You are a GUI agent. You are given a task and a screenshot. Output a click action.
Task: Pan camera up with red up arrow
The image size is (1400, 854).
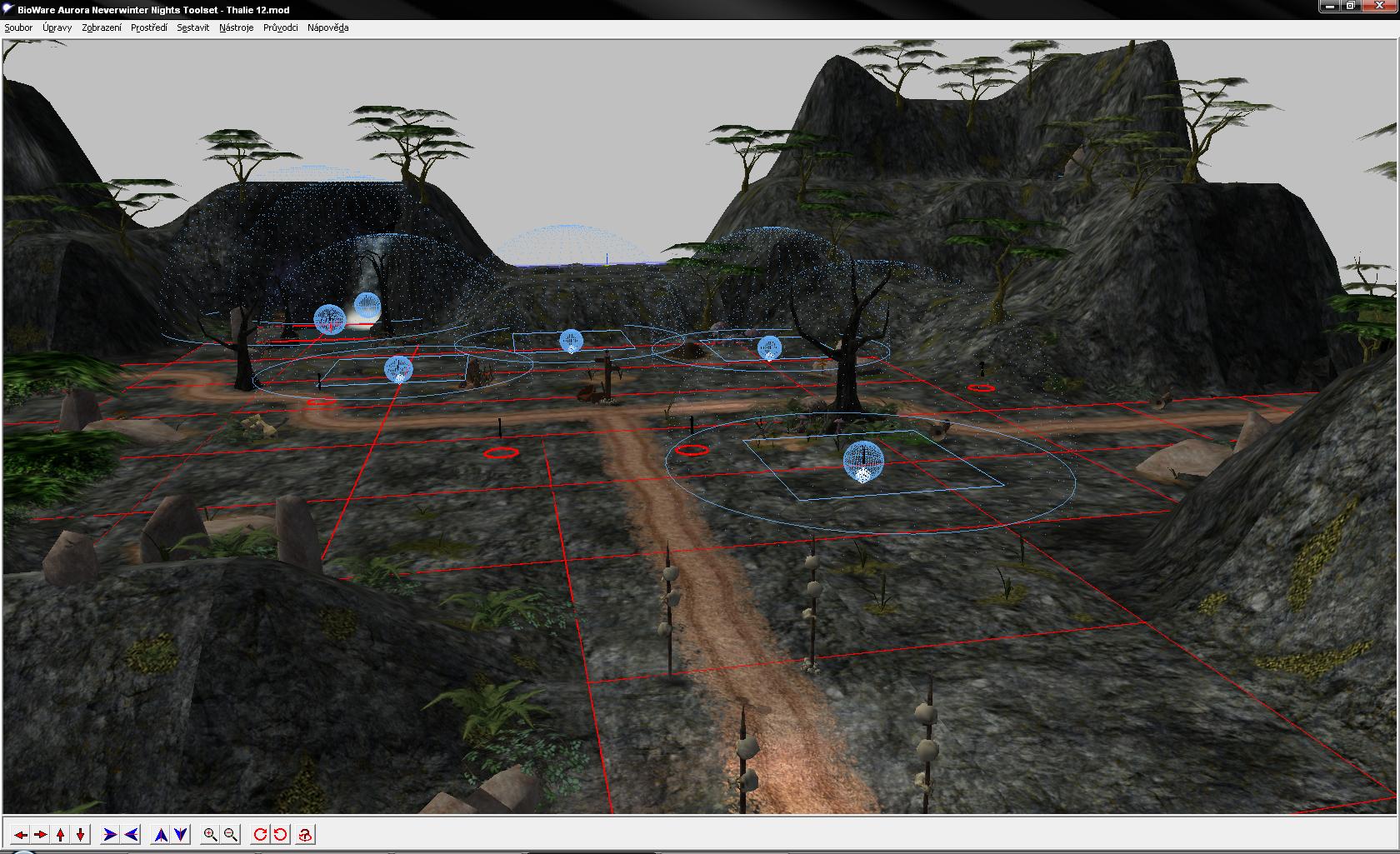click(61, 834)
